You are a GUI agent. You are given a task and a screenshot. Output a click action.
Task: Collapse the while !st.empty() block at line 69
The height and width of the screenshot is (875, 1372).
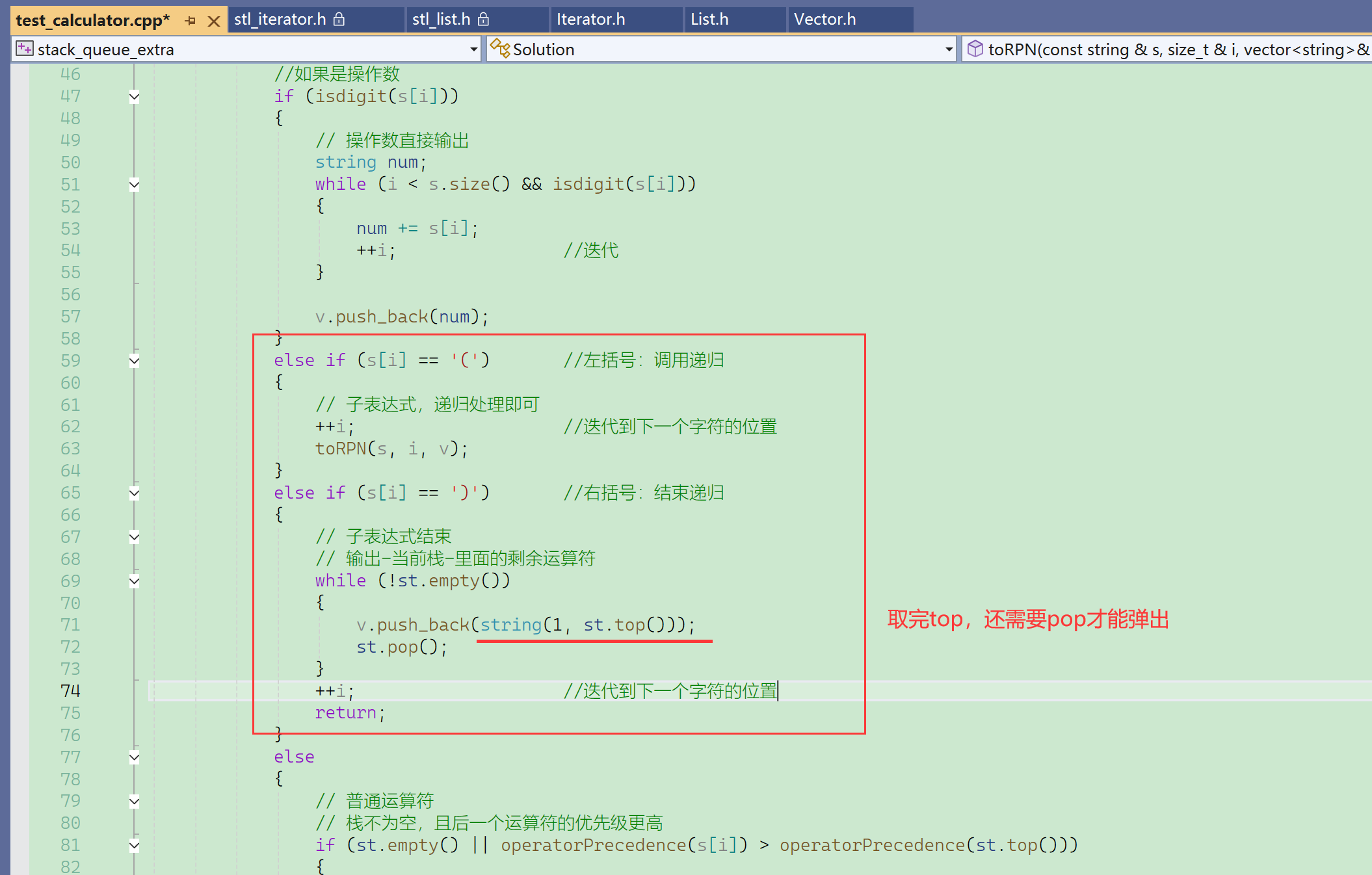135,581
